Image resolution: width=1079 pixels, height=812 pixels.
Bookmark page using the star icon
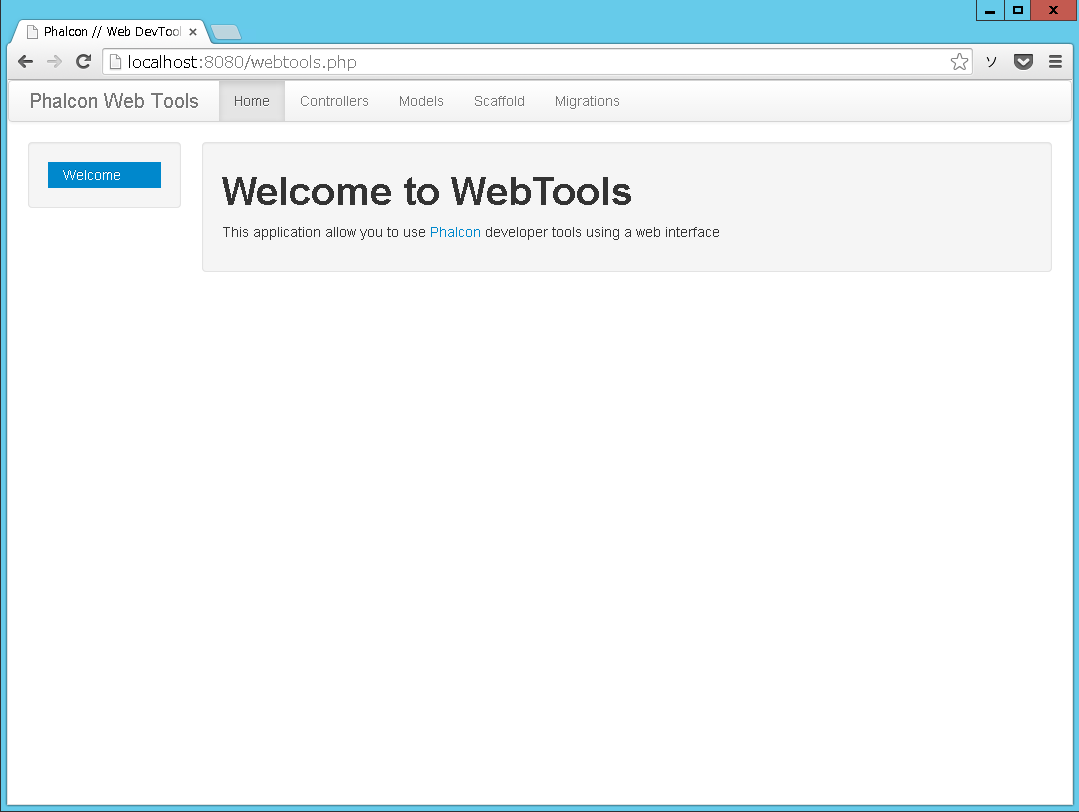(x=959, y=62)
